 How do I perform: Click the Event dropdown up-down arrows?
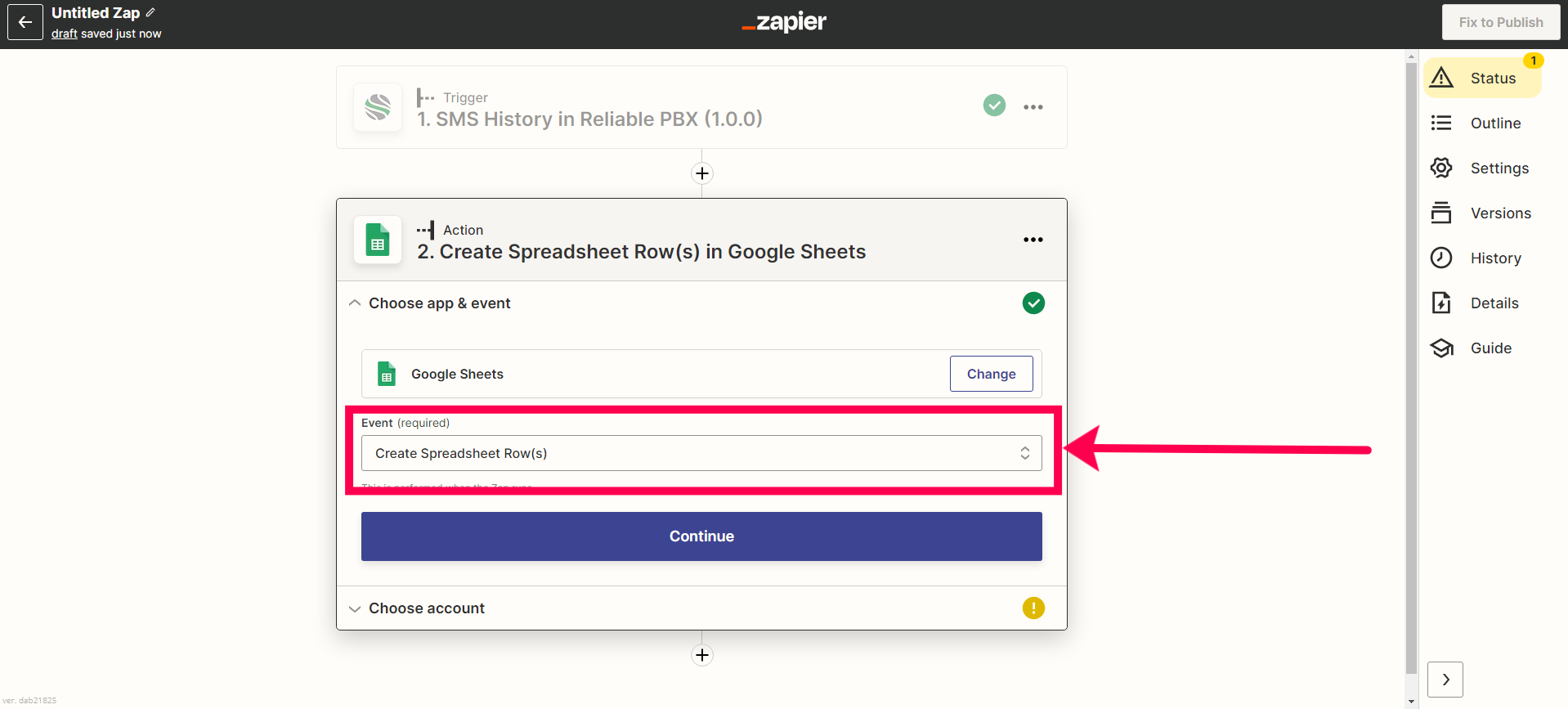point(1025,453)
